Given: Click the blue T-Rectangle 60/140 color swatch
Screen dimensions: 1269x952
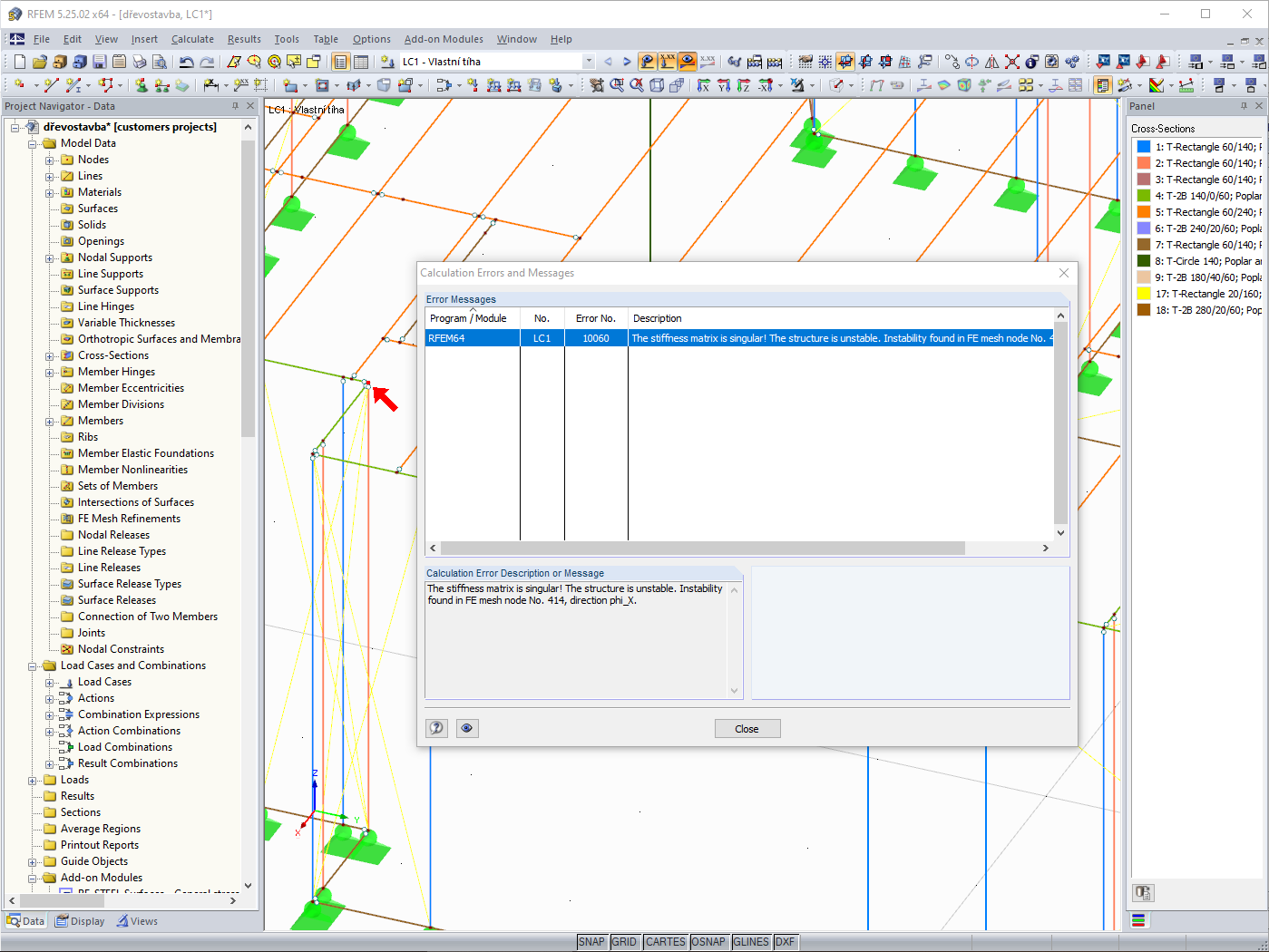Looking at the screenshot, I should pos(1144,147).
